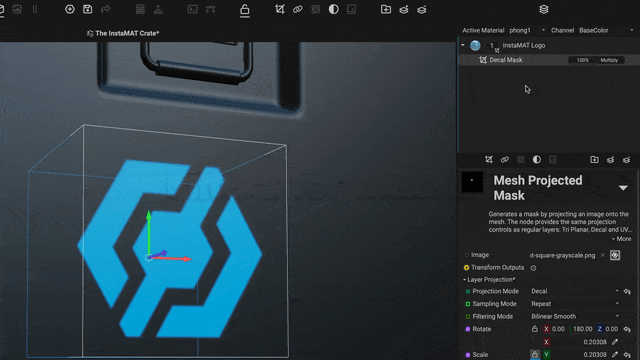Open the Decal Mask Multiply blend dropdown

610,60
